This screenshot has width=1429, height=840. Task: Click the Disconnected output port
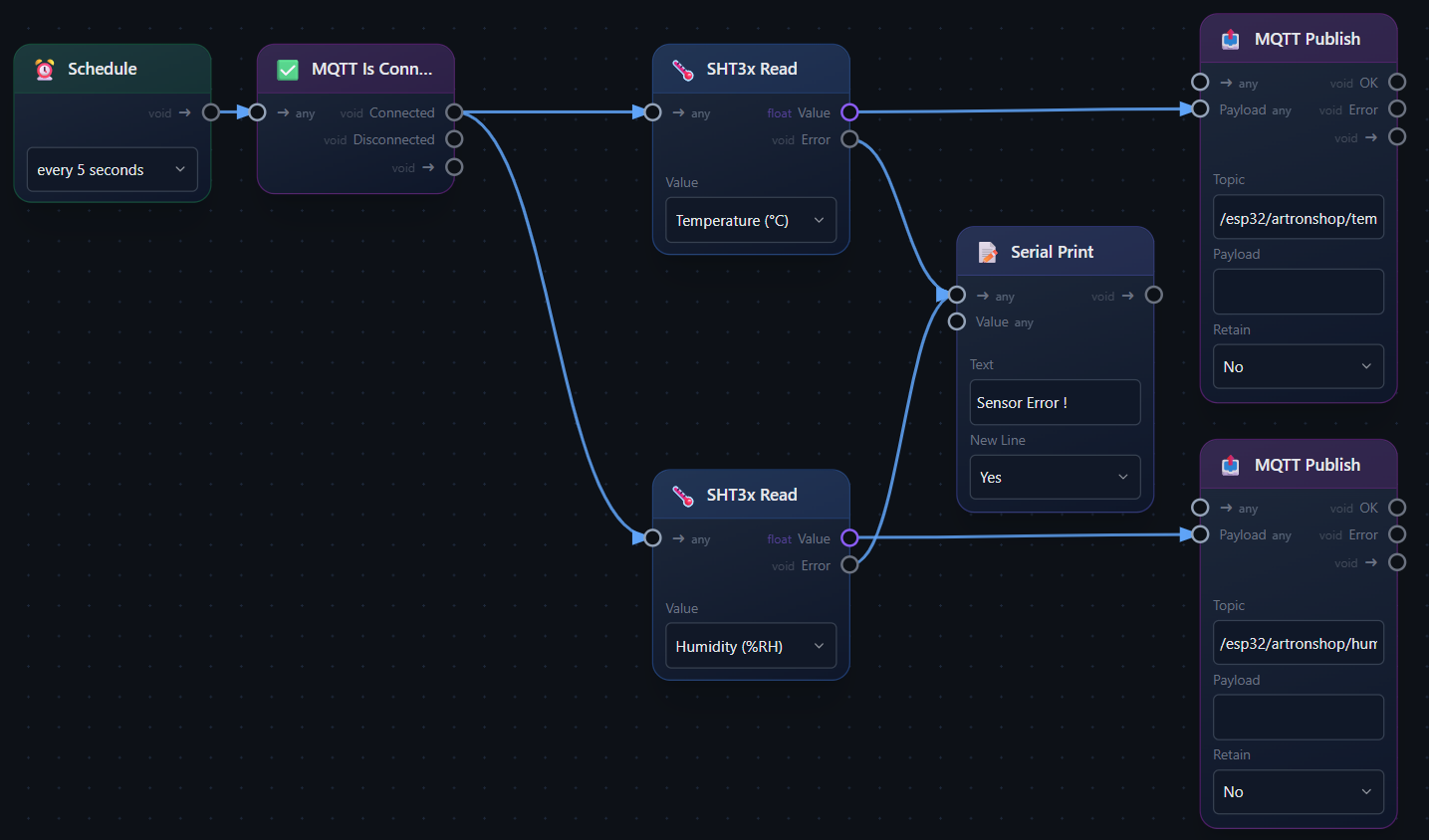click(x=454, y=139)
